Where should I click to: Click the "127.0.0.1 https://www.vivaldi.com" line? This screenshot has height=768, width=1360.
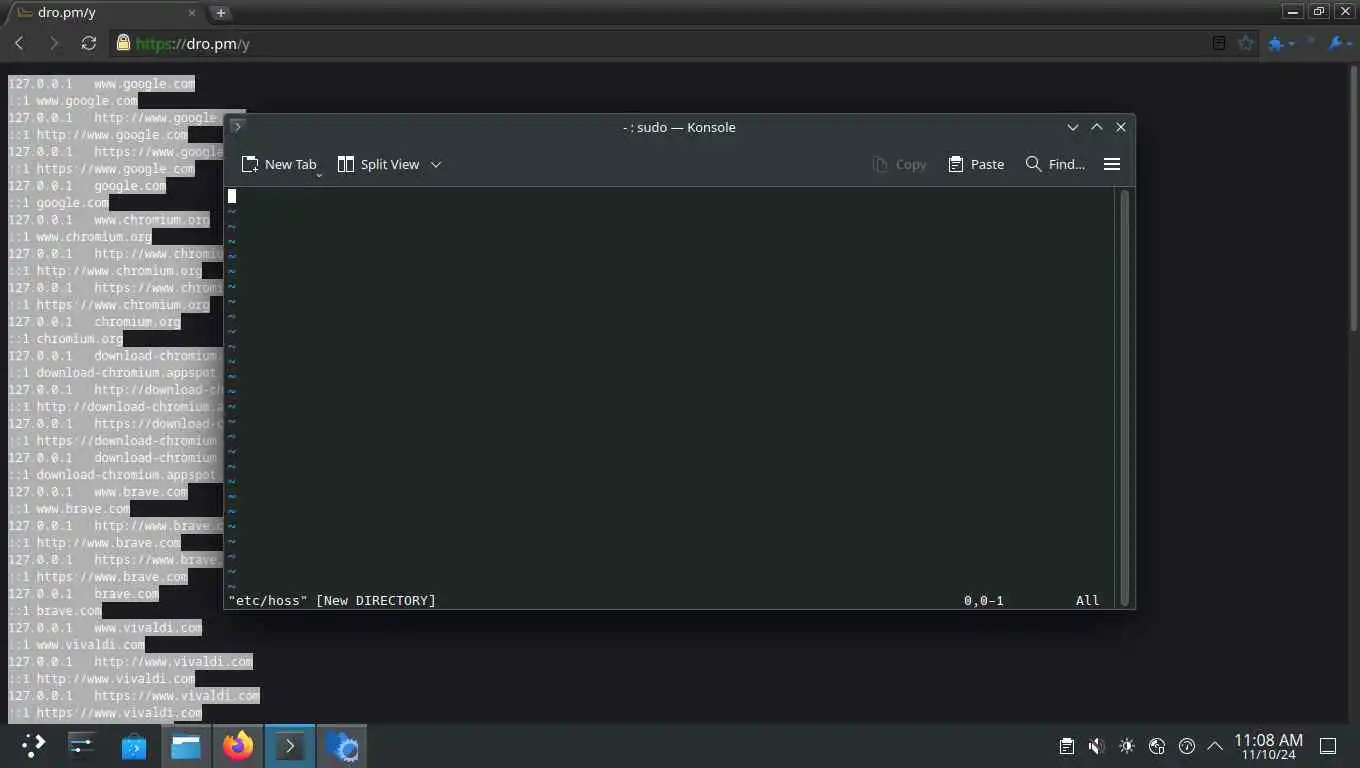(134, 696)
